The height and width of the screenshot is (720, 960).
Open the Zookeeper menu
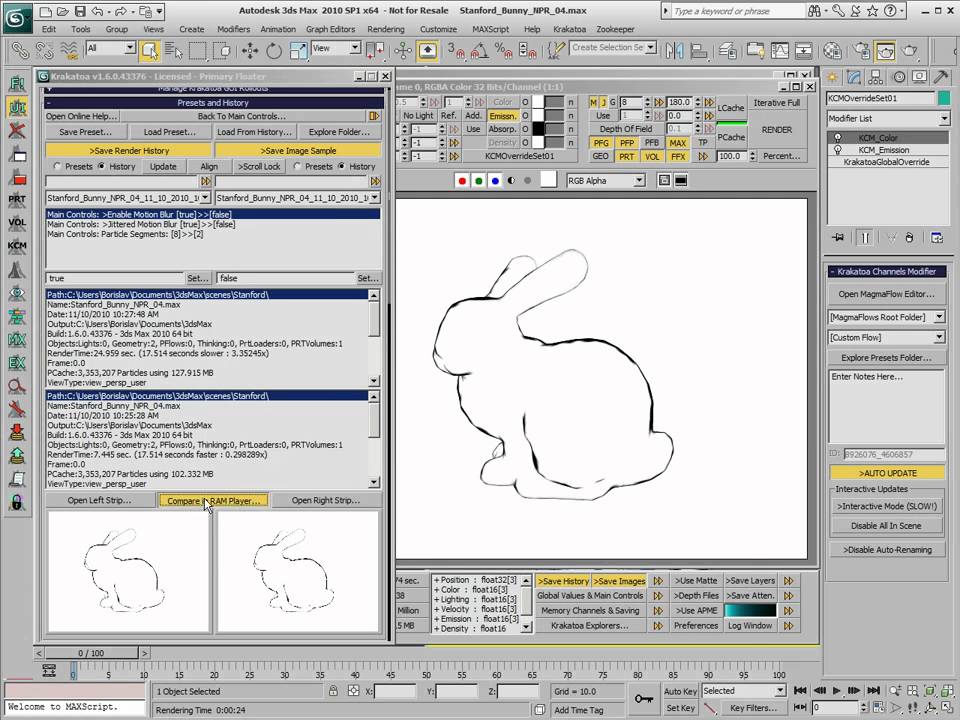click(615, 29)
